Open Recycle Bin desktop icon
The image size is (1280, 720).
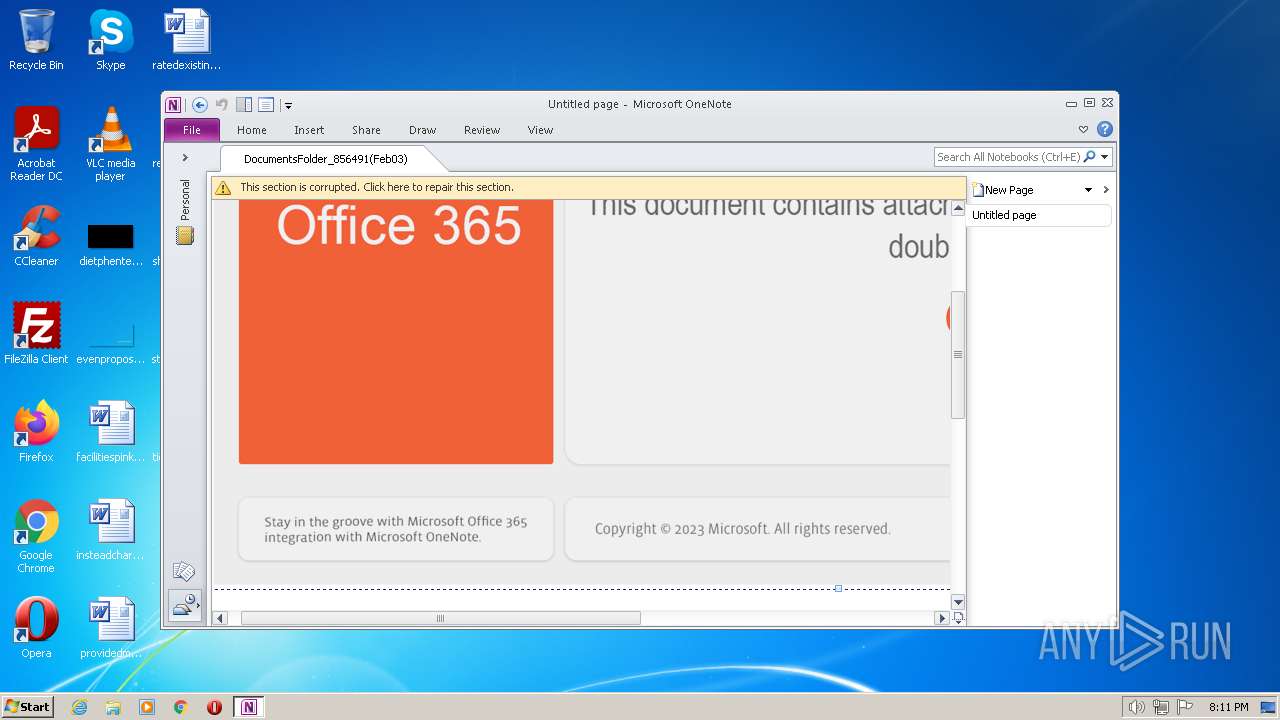36,40
